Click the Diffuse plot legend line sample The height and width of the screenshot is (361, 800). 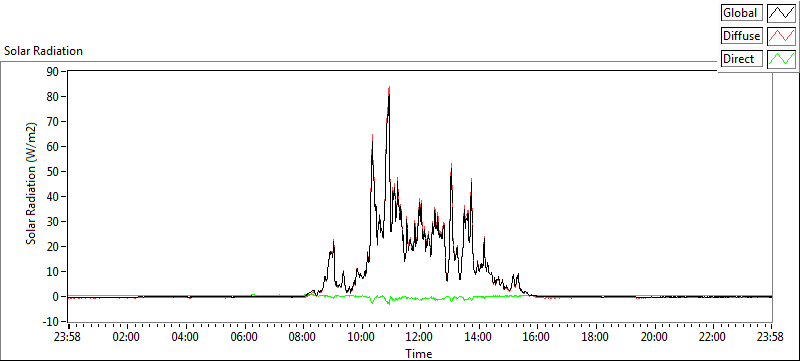pos(781,36)
